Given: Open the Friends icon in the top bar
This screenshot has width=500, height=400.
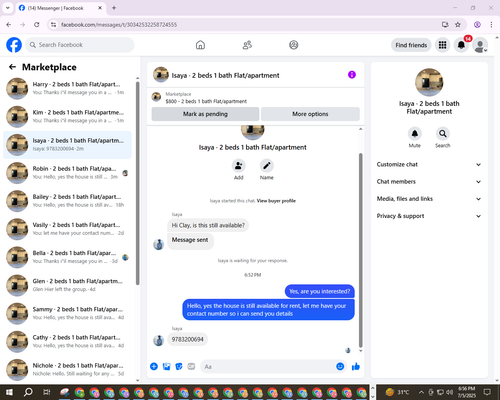Looking at the screenshot, I should (247, 45).
